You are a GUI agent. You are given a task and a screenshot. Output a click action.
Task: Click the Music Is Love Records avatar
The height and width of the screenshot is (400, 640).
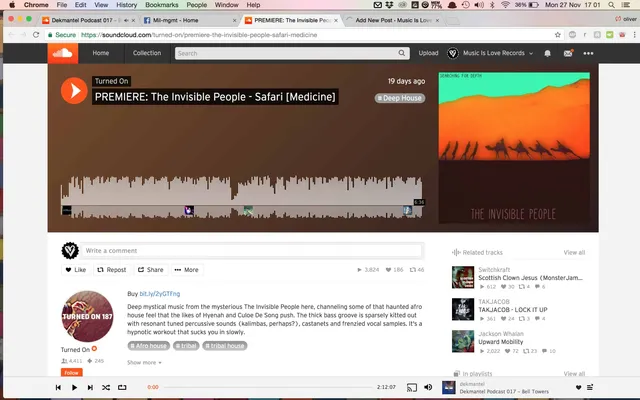coord(453,53)
